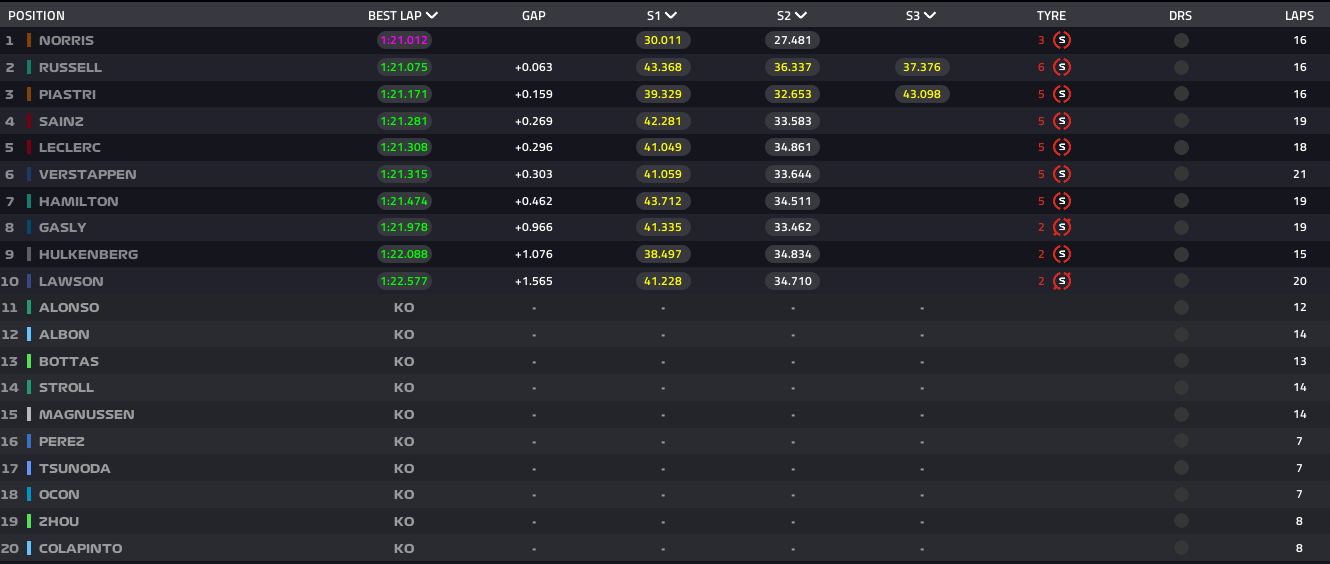The image size is (1330, 564).
Task: Click Russell's soft tyre icon
Action: coord(1062,67)
